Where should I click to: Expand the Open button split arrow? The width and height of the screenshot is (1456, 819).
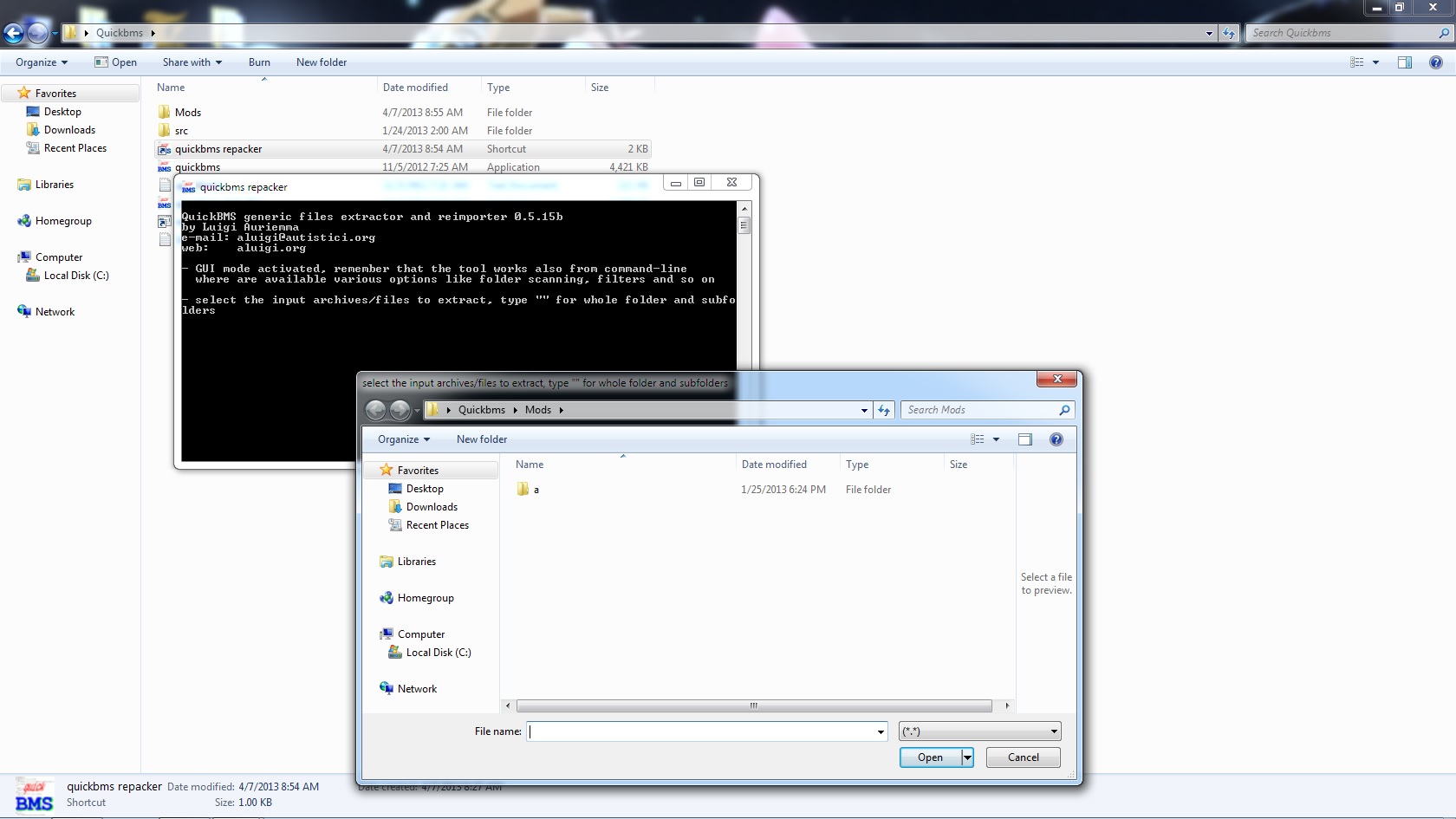(967, 757)
